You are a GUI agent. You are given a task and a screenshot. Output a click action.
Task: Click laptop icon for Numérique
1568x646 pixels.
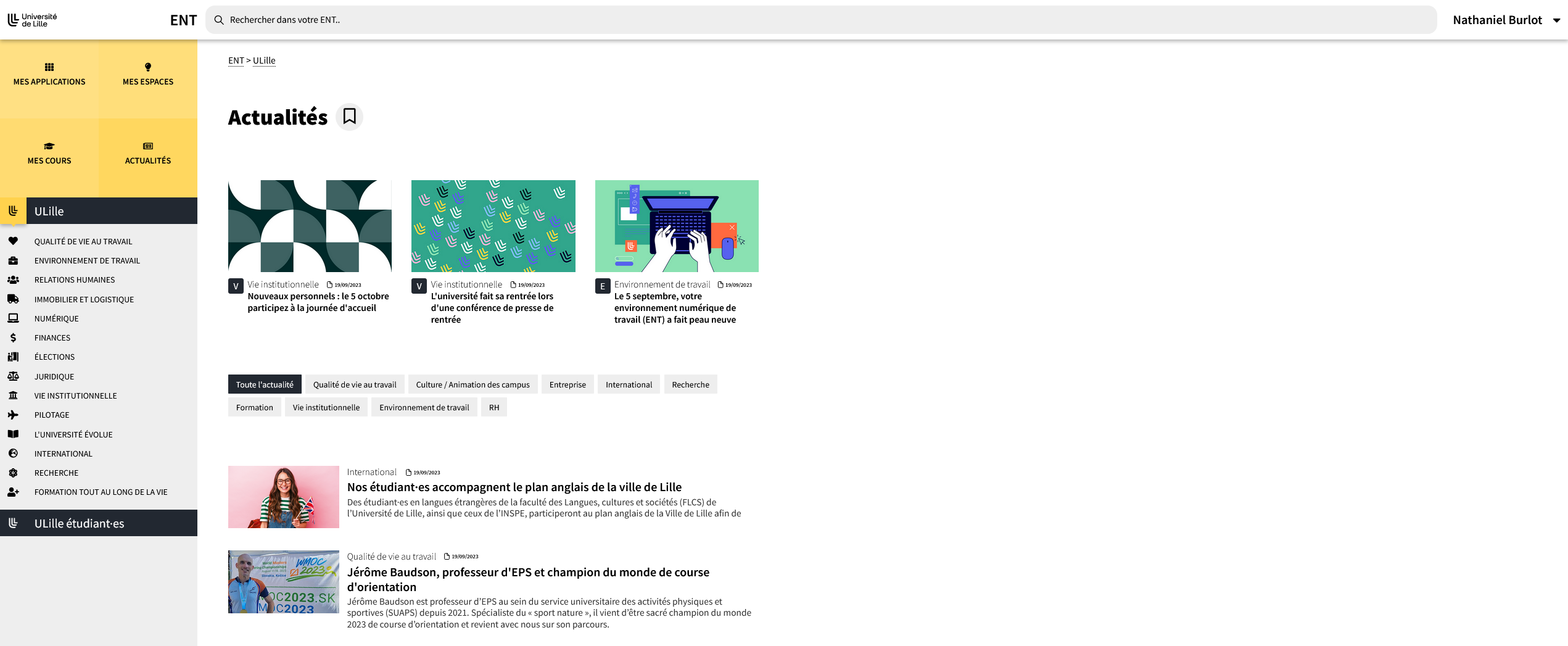[x=13, y=318]
